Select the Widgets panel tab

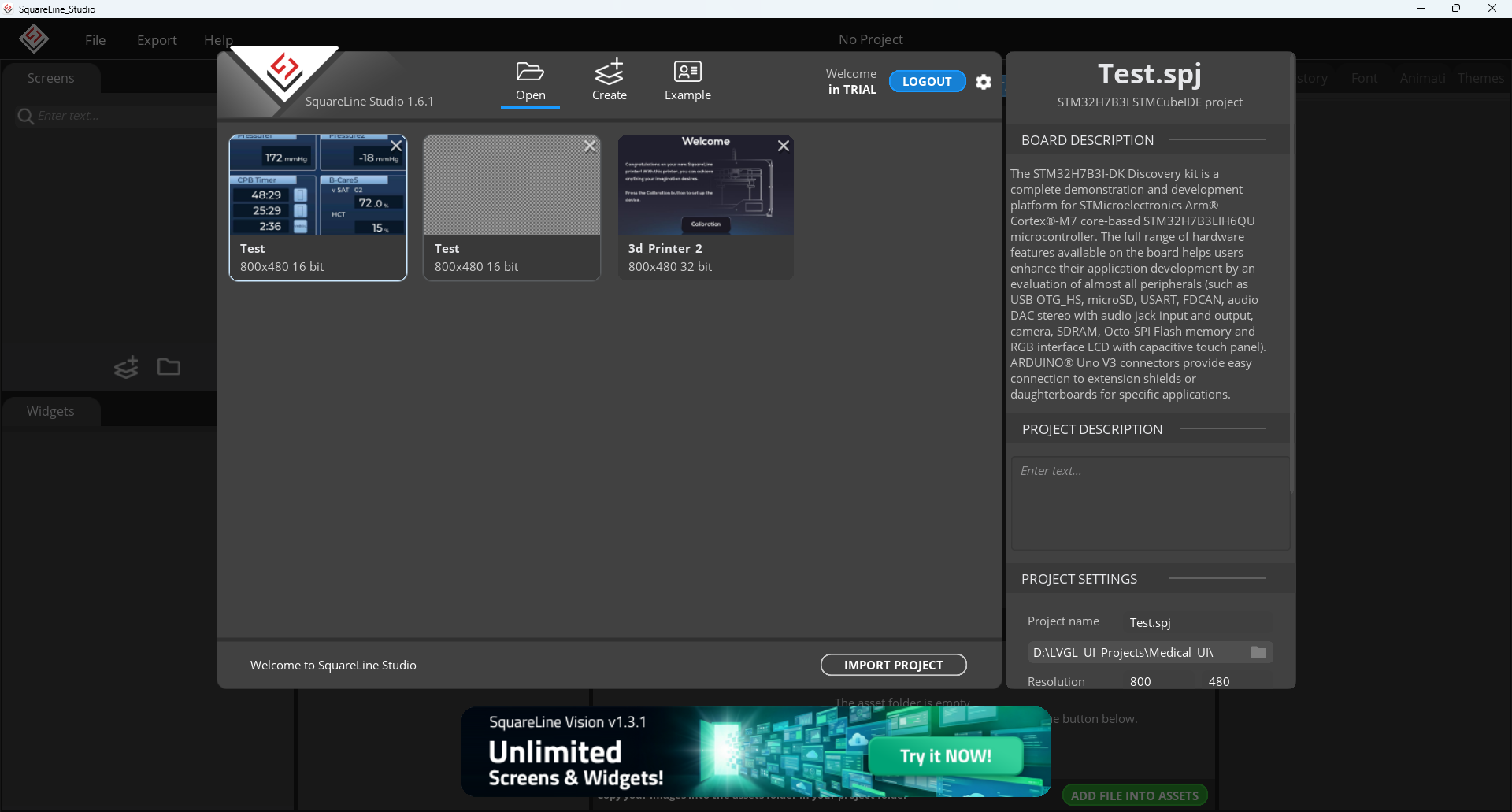(x=50, y=411)
